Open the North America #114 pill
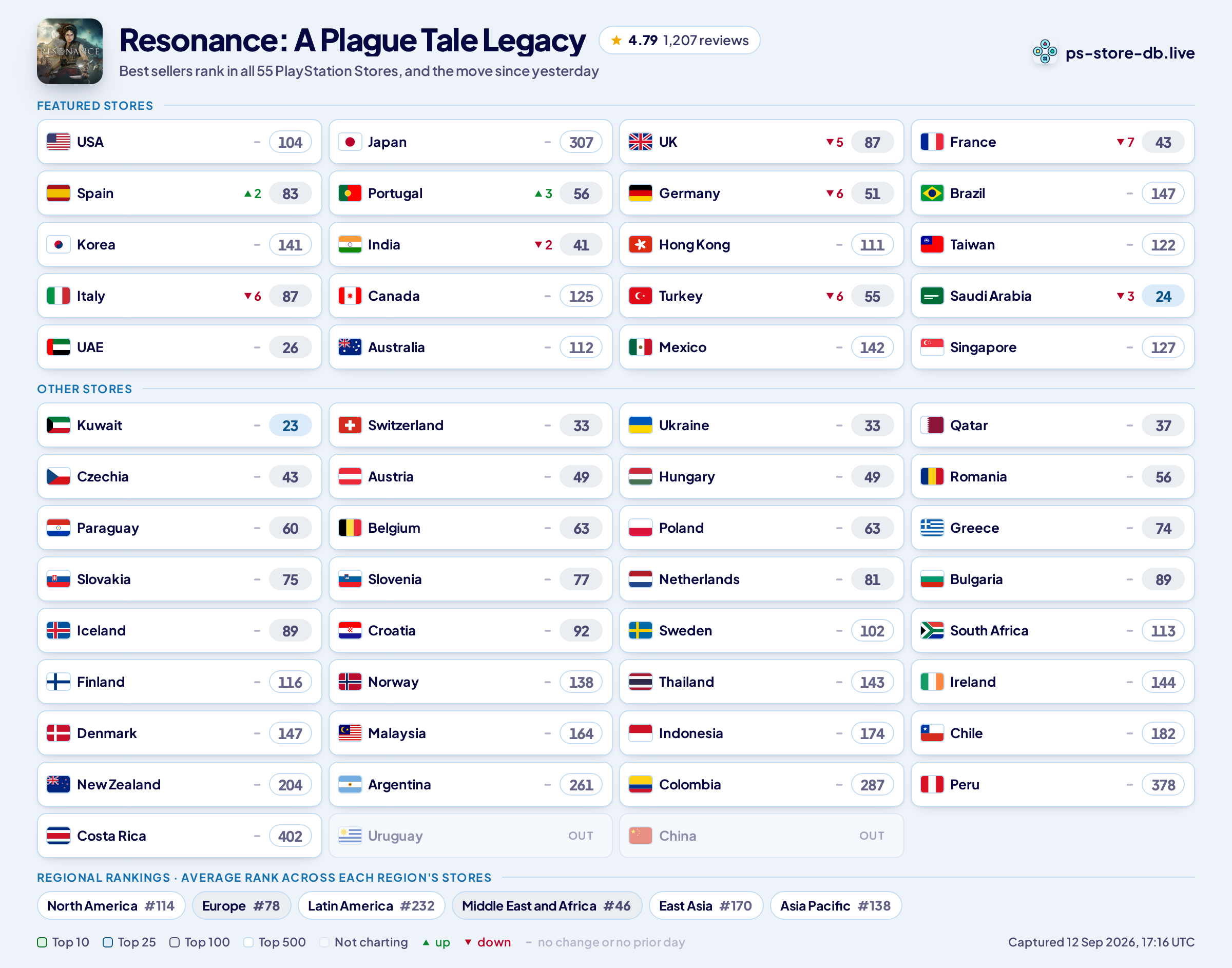This screenshot has height=968, width=1232. click(111, 906)
